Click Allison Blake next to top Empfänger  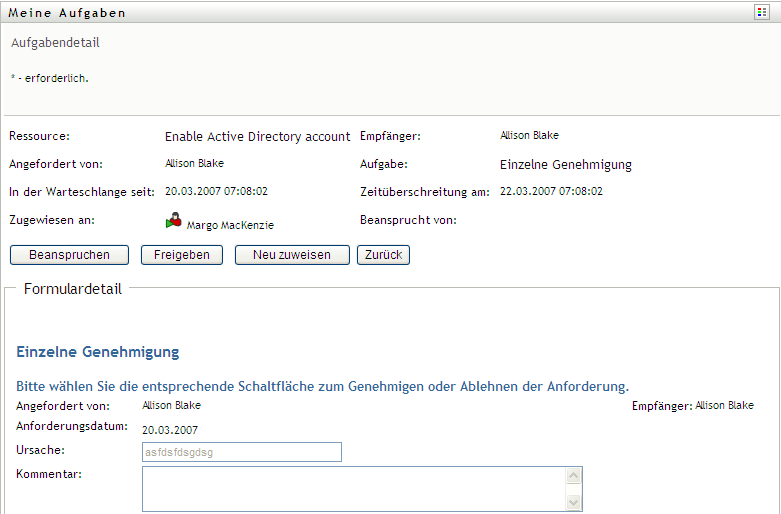529,135
